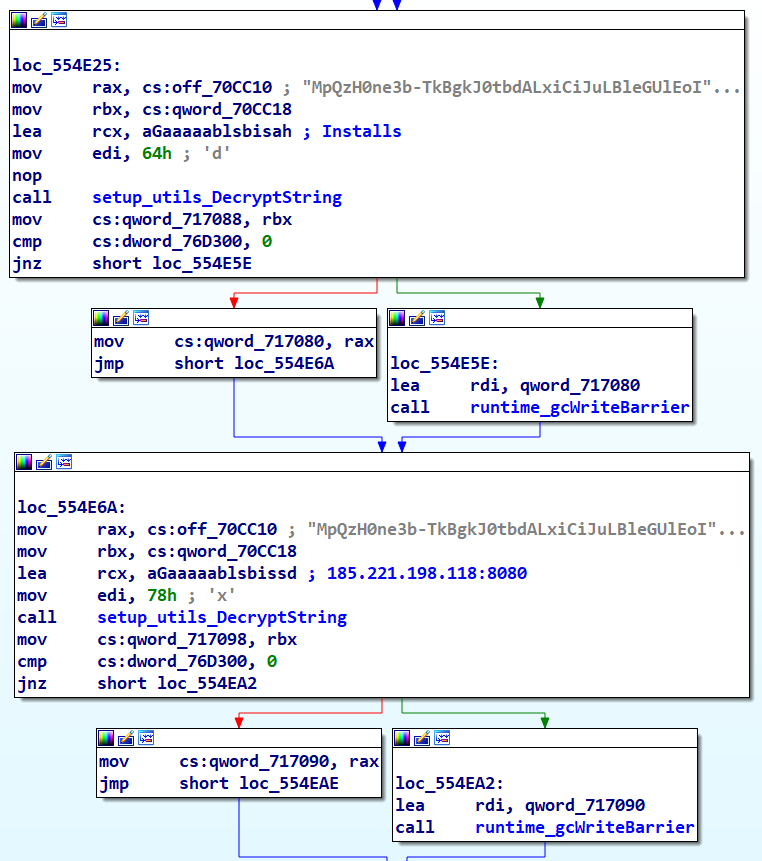Open the node color icon on loc_554E5E block

[x=397, y=318]
